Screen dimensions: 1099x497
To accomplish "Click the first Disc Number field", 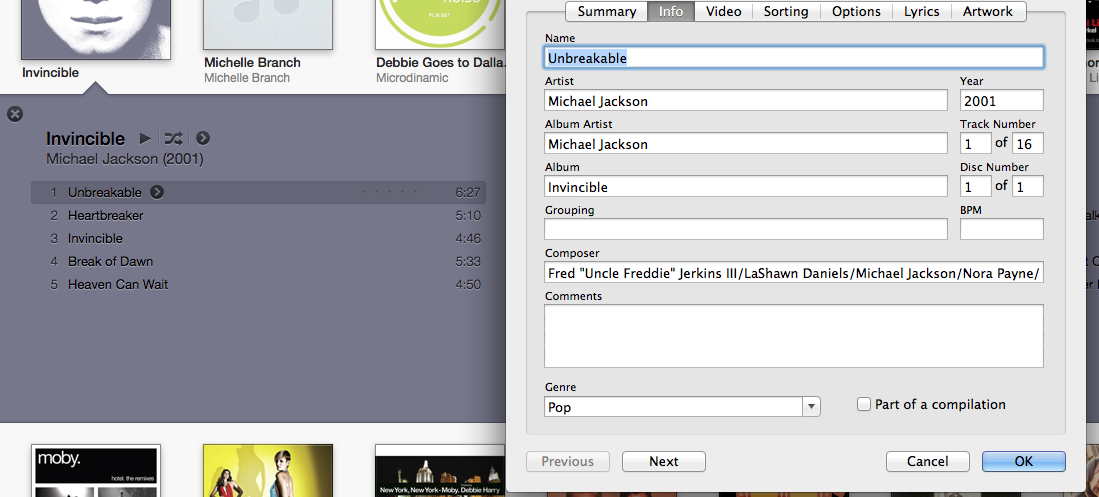I will click(976, 186).
